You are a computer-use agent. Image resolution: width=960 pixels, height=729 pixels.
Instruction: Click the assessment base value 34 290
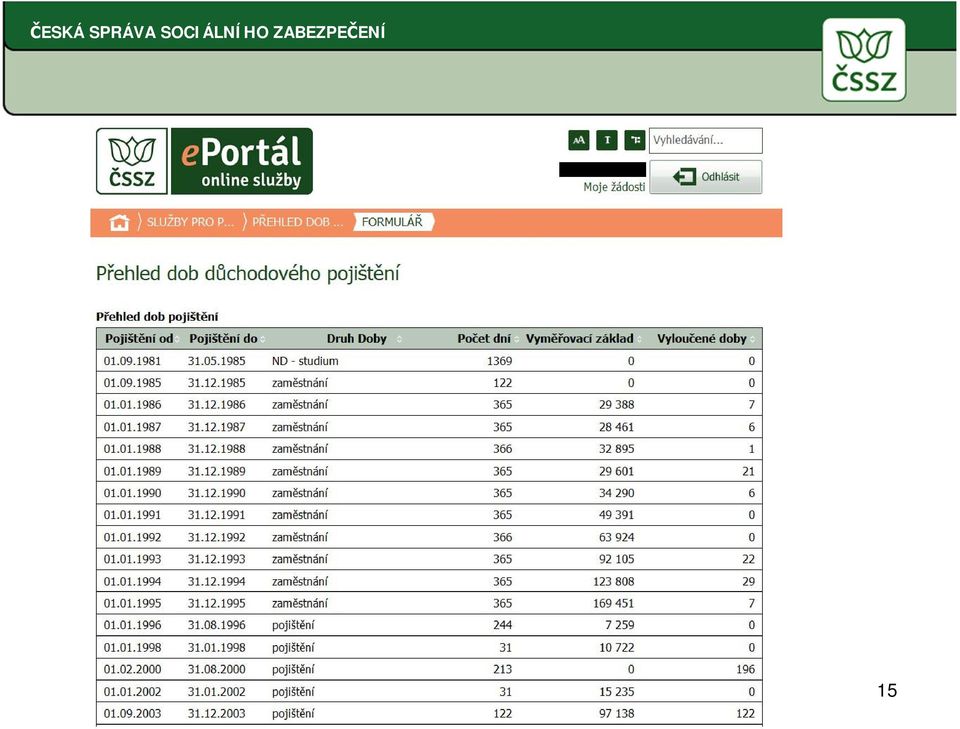[617, 493]
